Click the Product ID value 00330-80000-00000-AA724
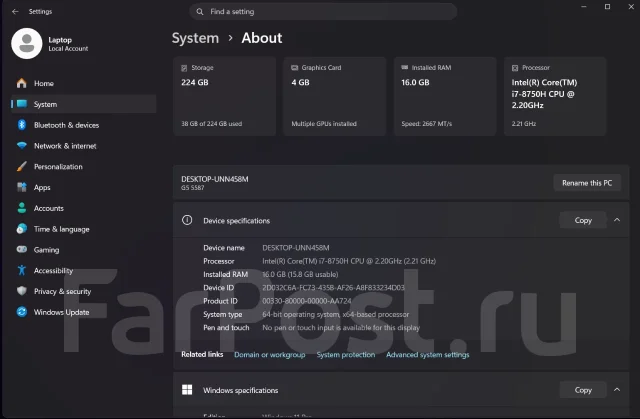The width and height of the screenshot is (640, 419). (307, 301)
